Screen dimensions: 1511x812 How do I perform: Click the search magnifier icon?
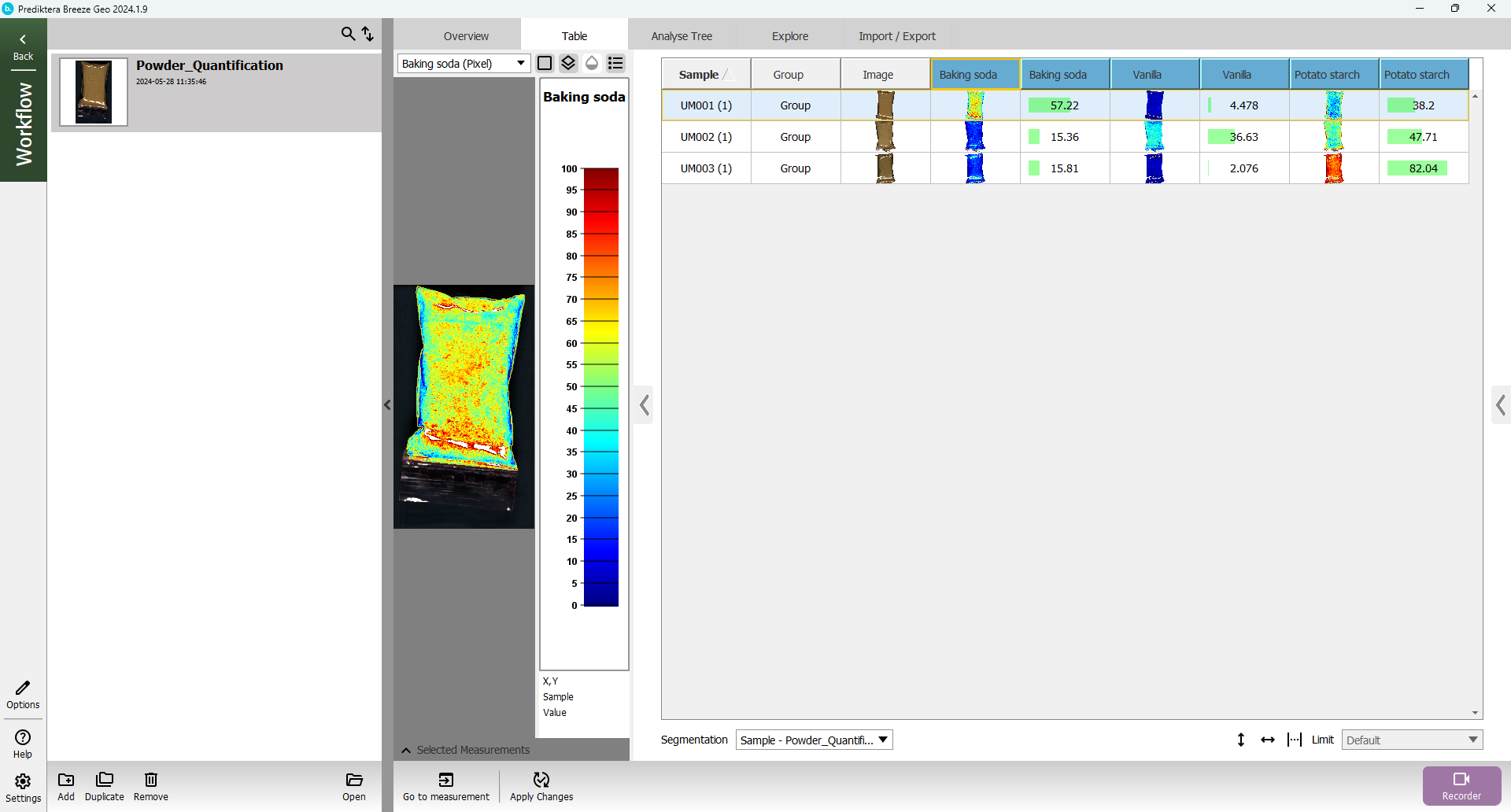pos(348,34)
